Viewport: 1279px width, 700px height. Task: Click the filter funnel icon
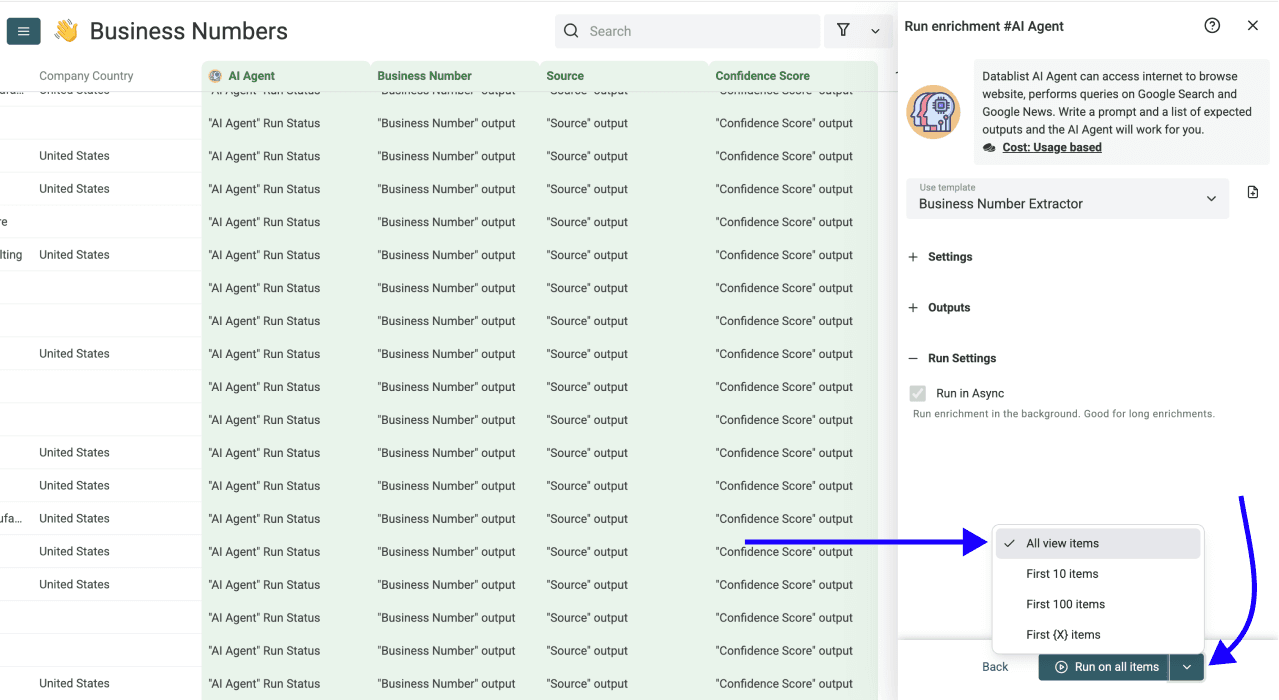843,31
